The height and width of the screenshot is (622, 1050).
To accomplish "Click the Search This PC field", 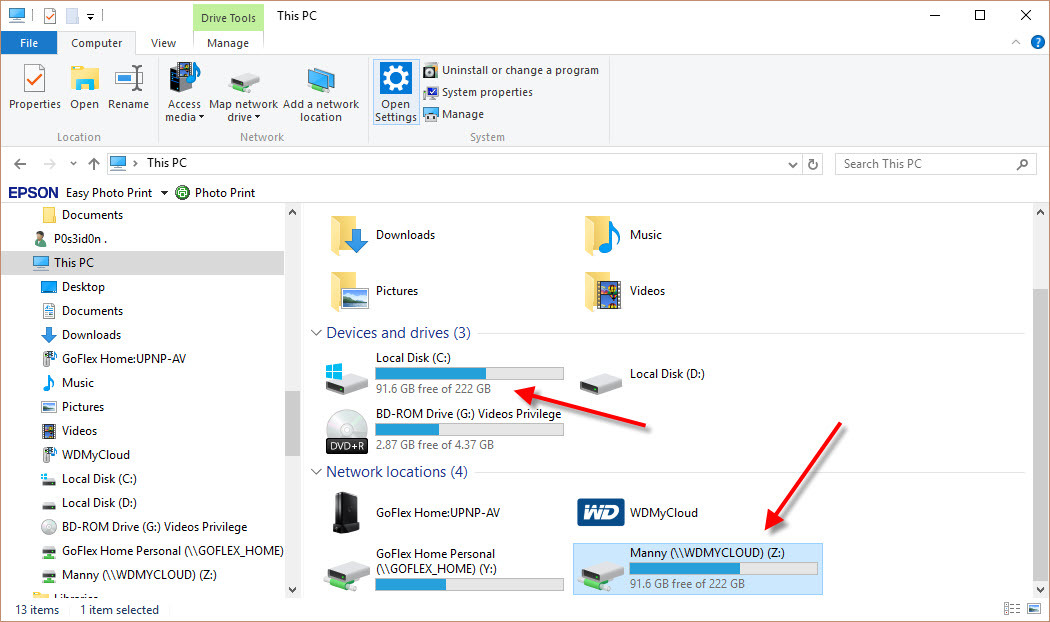I will (x=935, y=164).
